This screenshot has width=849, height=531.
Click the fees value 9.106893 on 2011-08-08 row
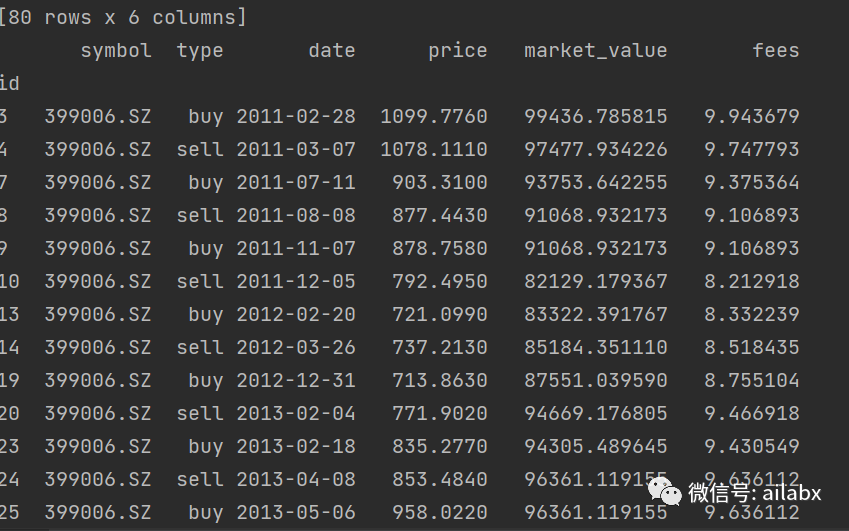pos(752,215)
